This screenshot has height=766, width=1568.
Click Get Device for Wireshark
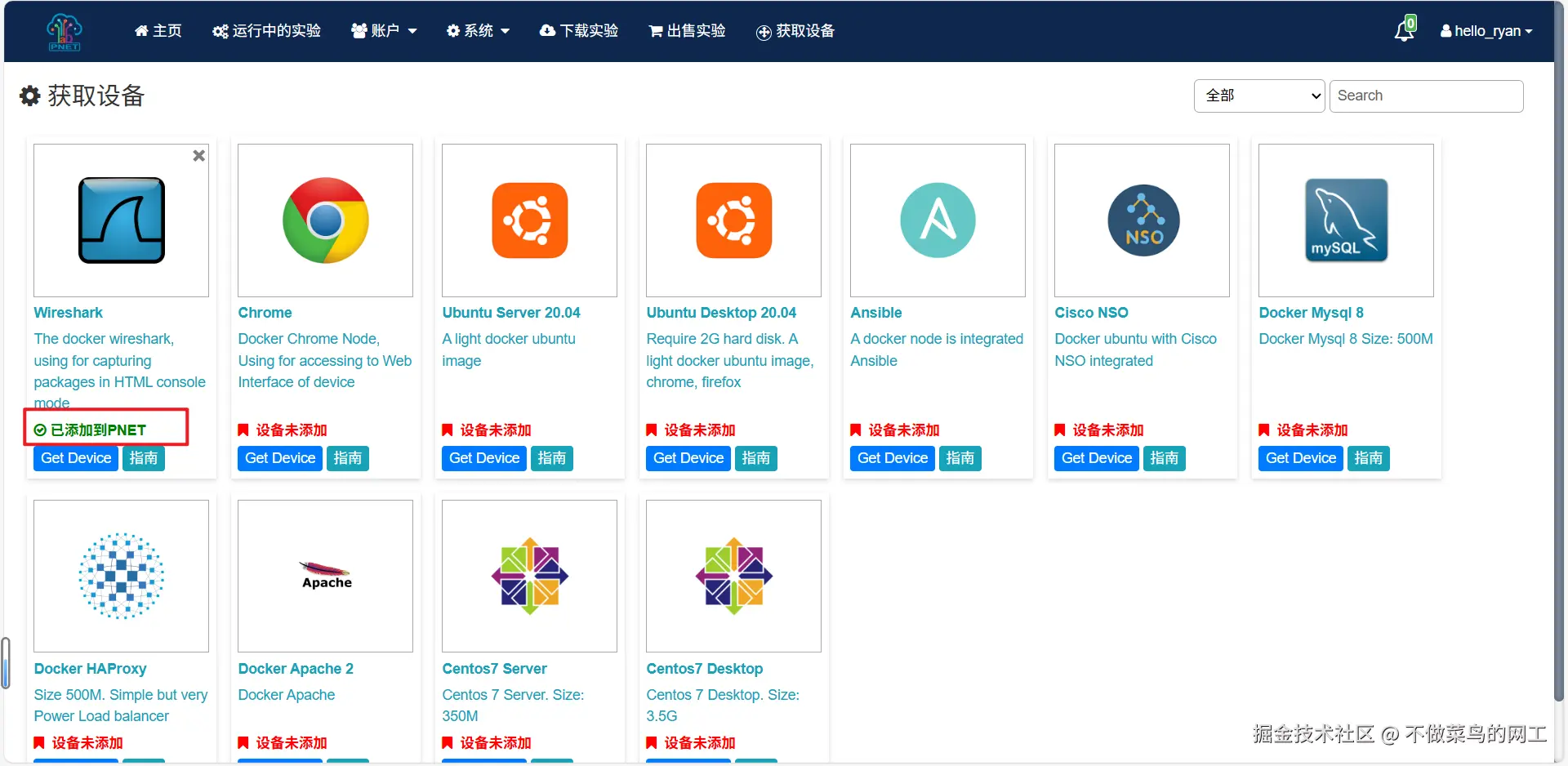pos(76,458)
